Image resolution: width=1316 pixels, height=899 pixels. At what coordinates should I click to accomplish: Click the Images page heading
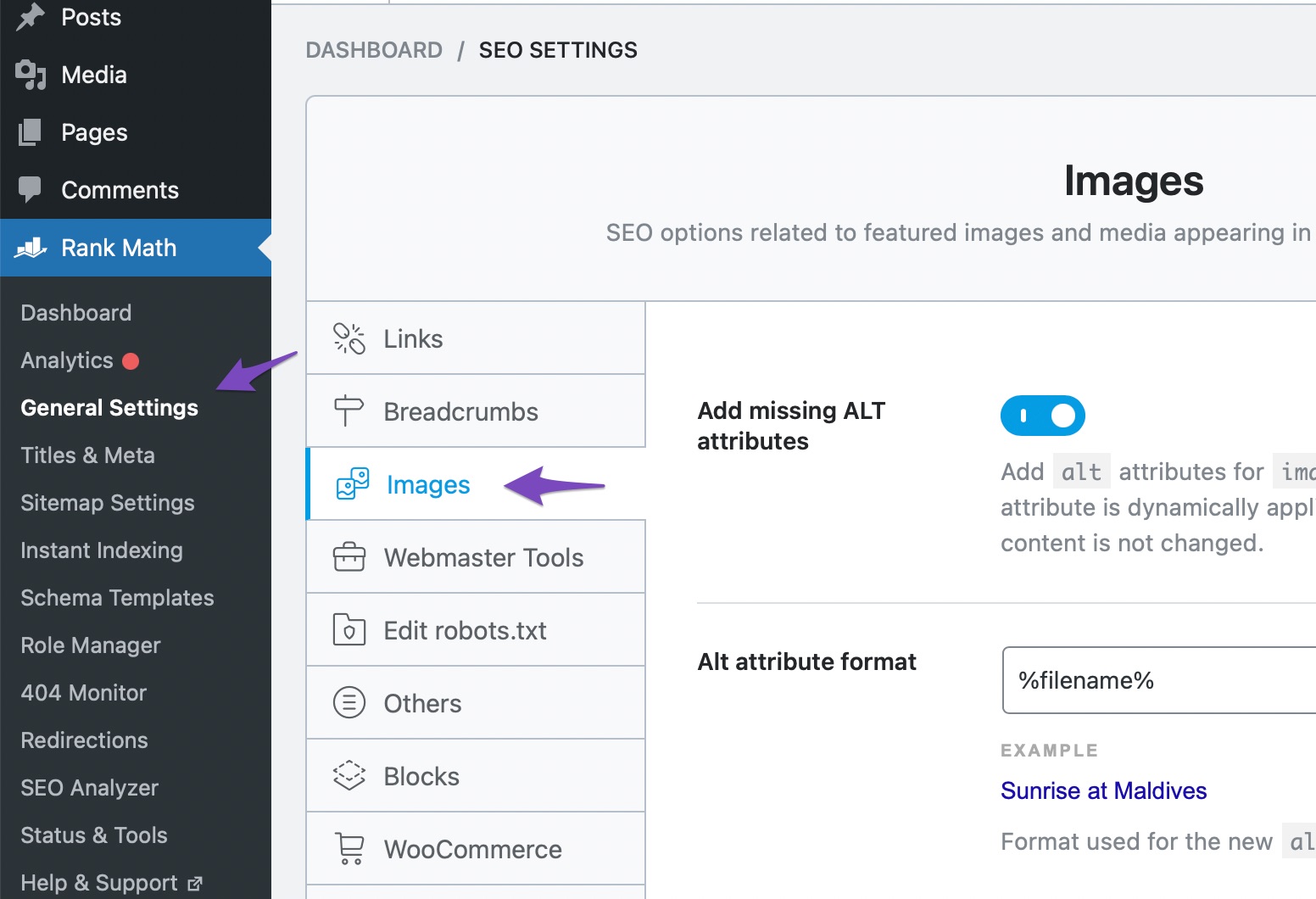pyautogui.click(x=1134, y=181)
